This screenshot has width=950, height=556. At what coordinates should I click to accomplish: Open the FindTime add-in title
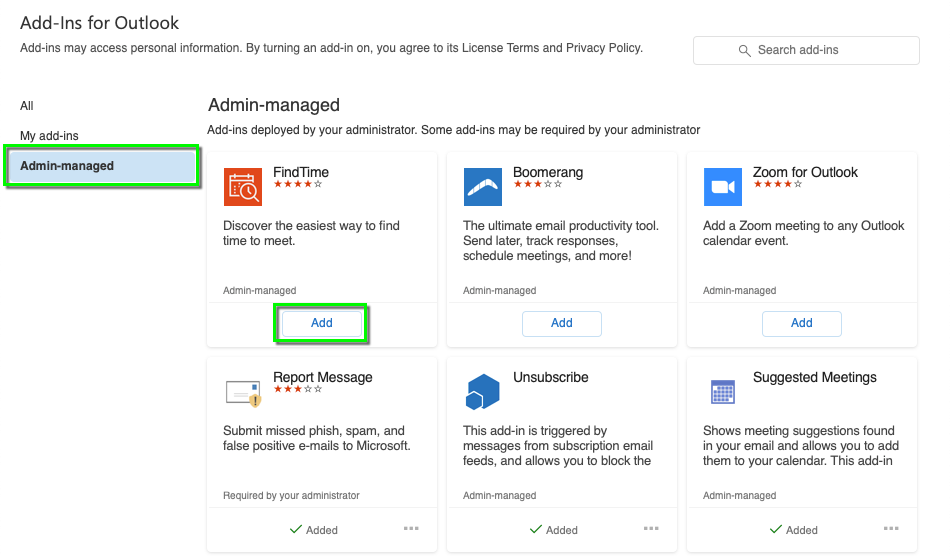click(x=301, y=172)
